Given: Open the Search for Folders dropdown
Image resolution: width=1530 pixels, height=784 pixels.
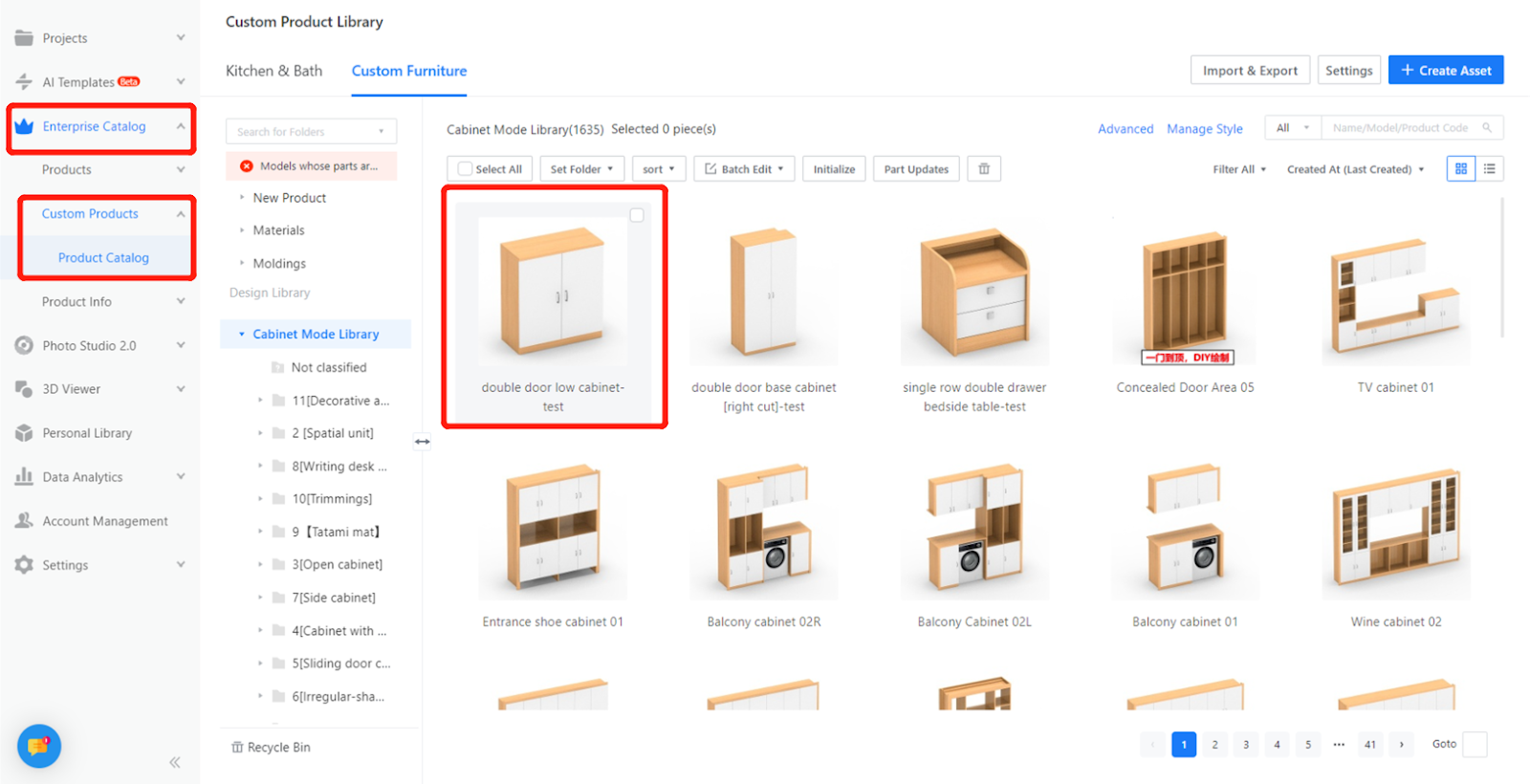Looking at the screenshot, I should (x=311, y=132).
